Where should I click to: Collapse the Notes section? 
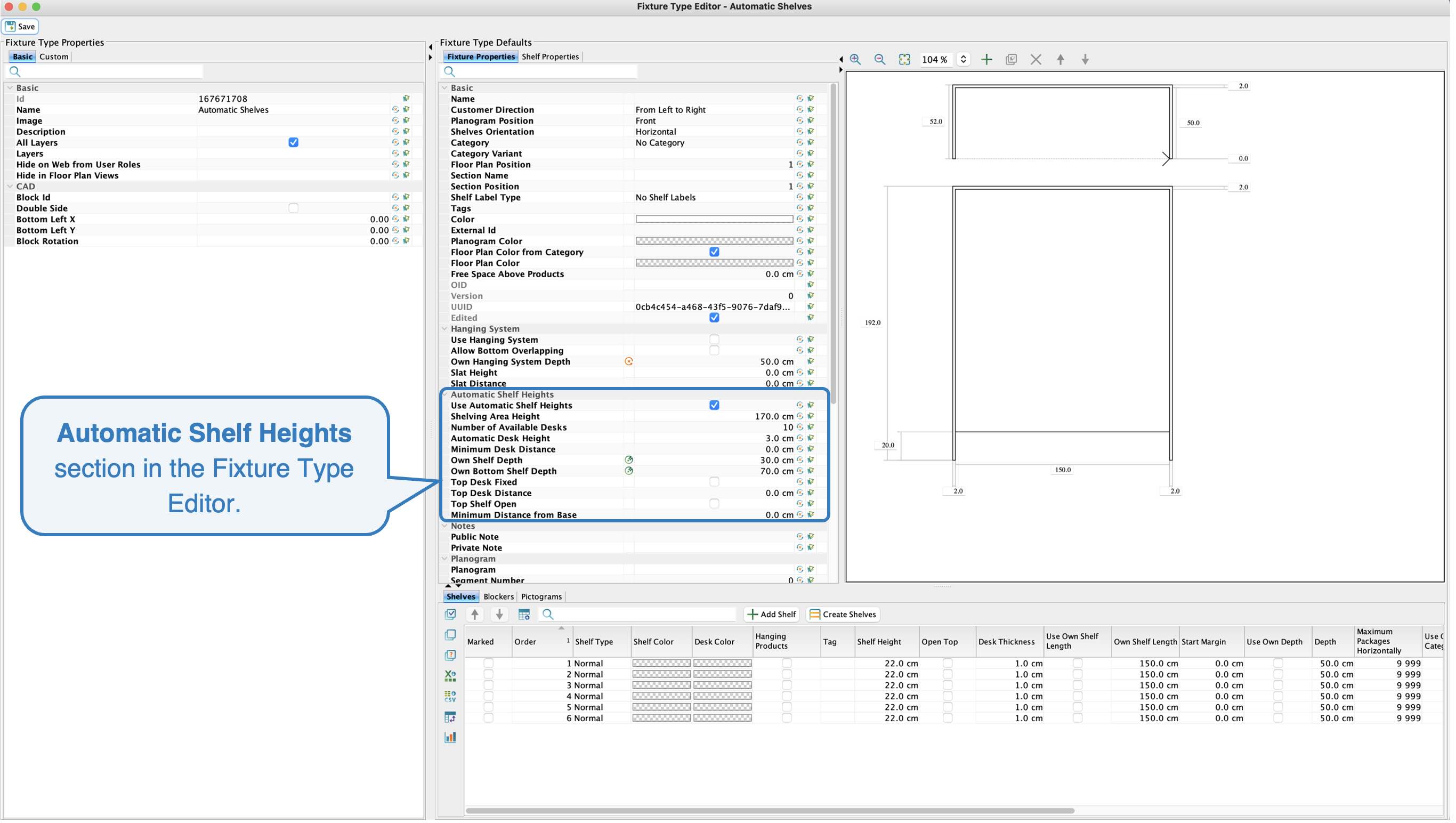[446, 527]
